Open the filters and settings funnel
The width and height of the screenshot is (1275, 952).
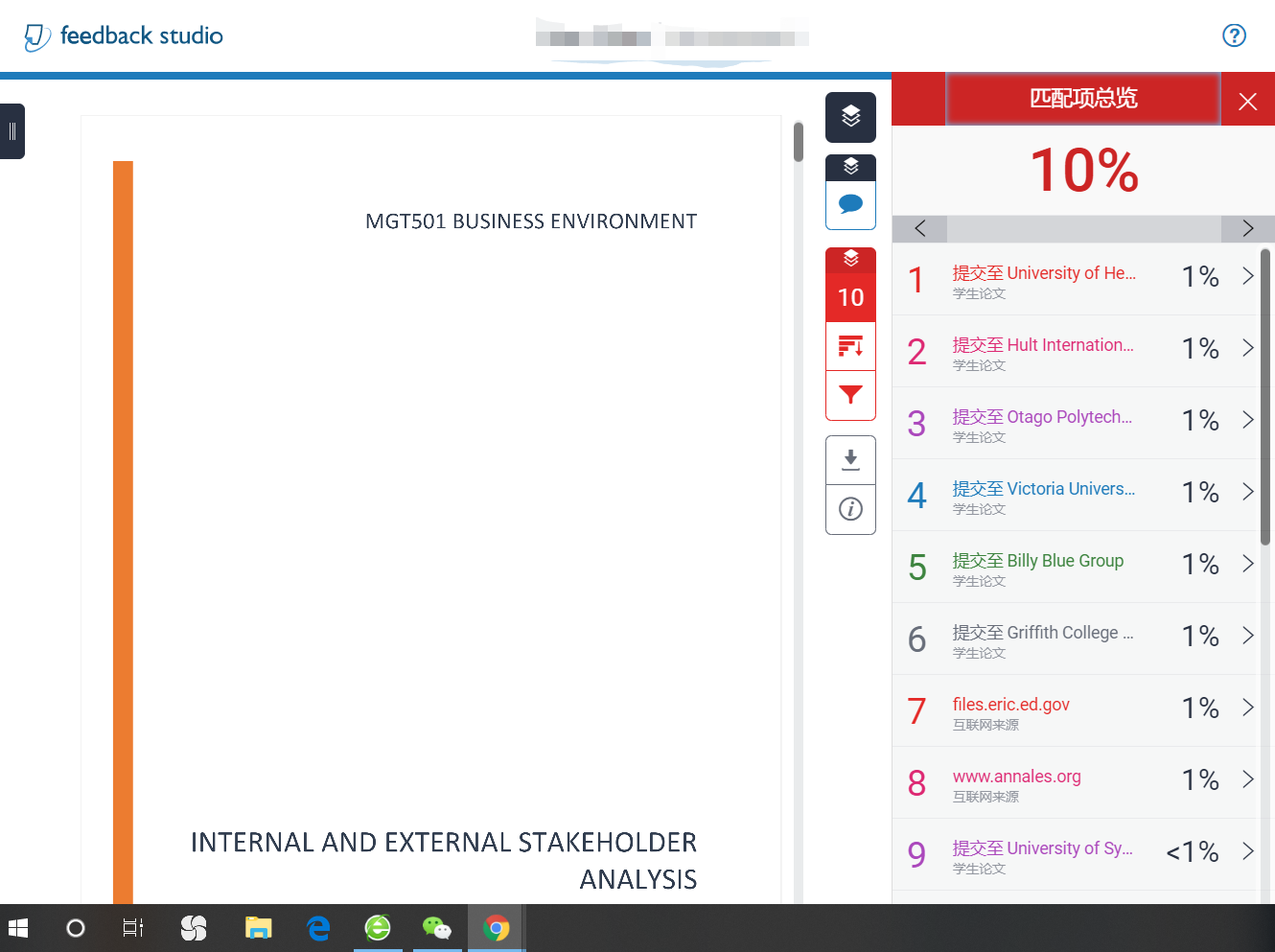(x=850, y=395)
